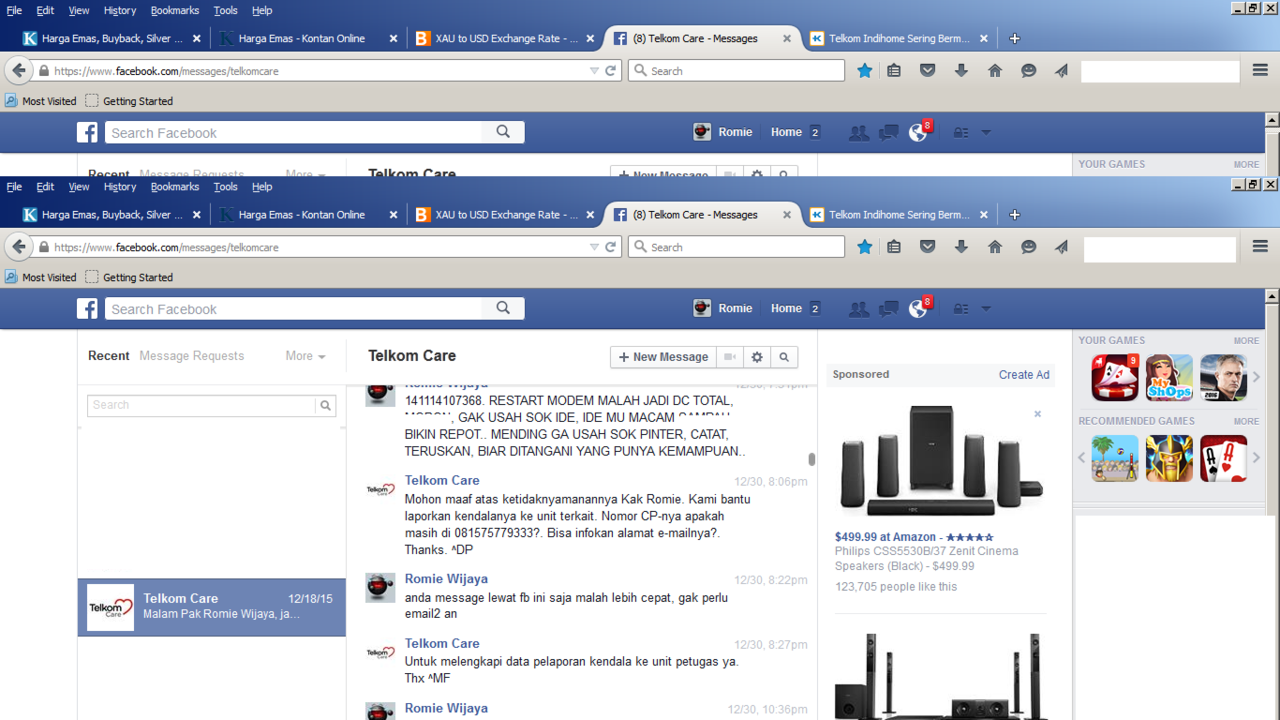Open conversation gear options
The image size is (1280, 720).
point(757,357)
